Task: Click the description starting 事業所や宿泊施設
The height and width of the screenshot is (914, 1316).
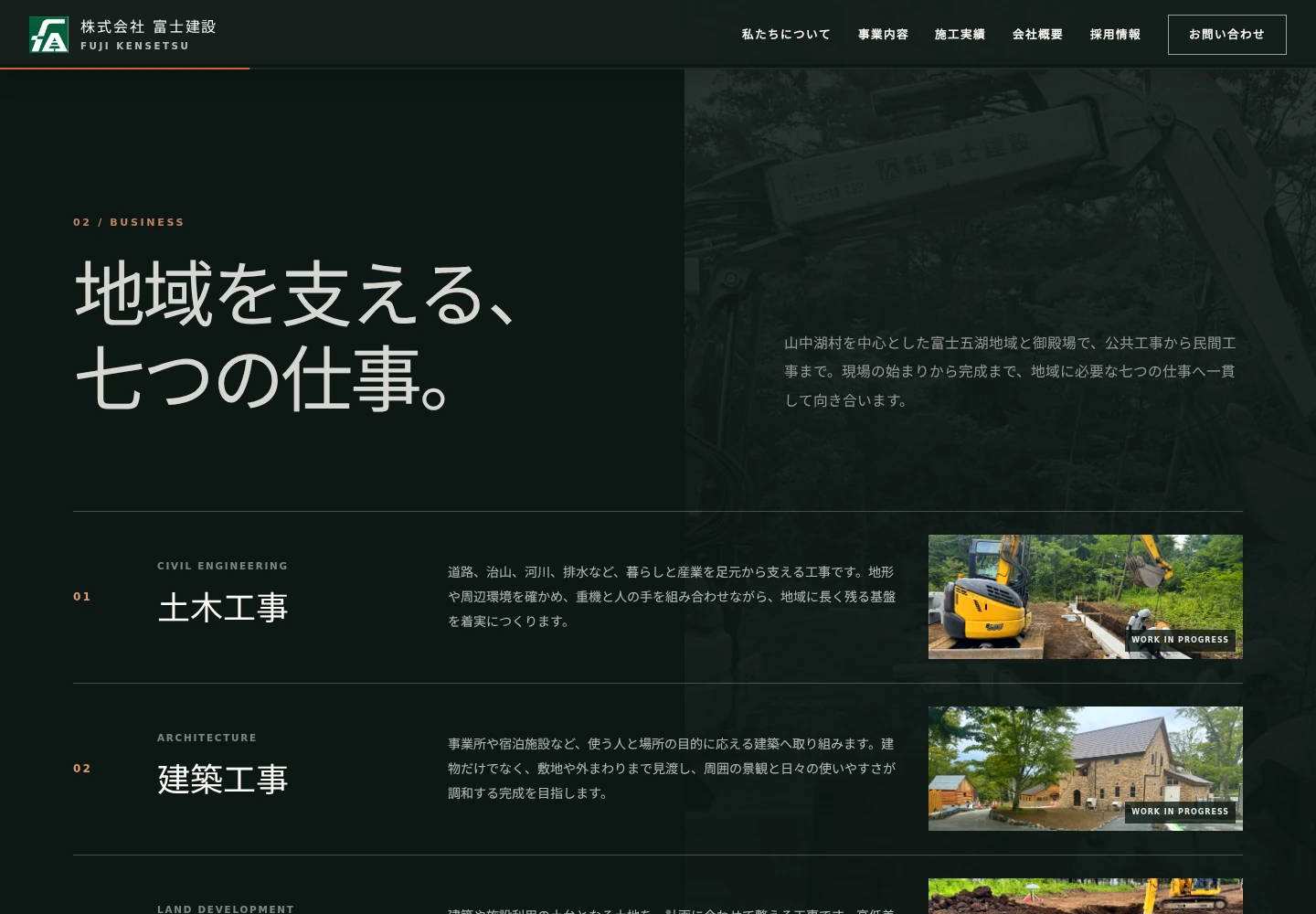Action: [x=672, y=769]
